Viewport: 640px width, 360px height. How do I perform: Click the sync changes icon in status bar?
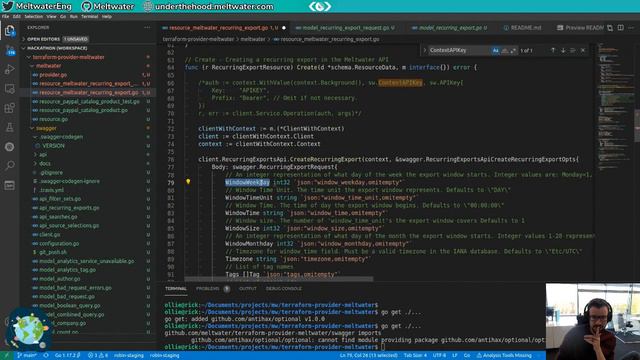[46, 356]
